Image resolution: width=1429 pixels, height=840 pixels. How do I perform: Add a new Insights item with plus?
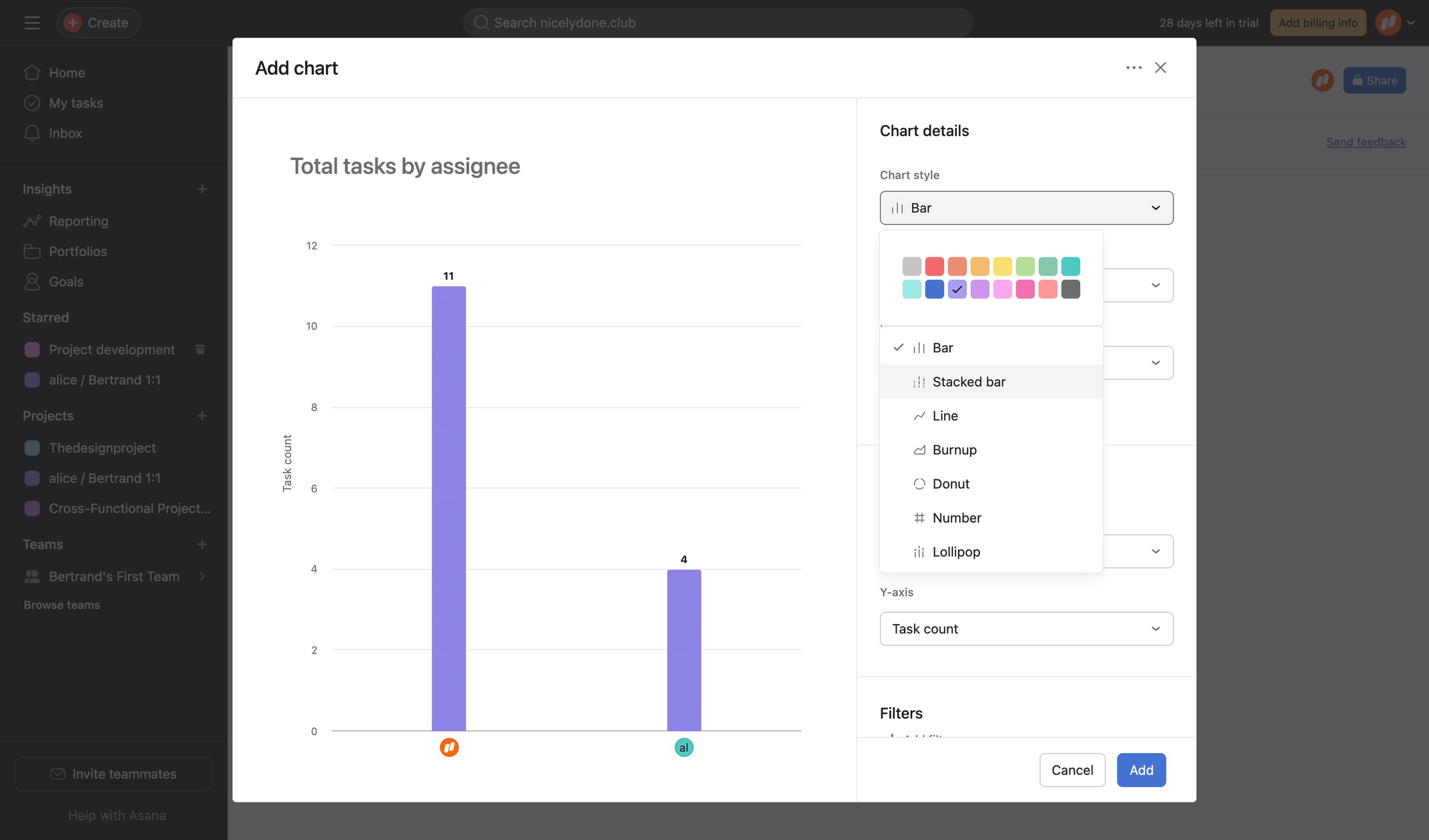coord(202,189)
